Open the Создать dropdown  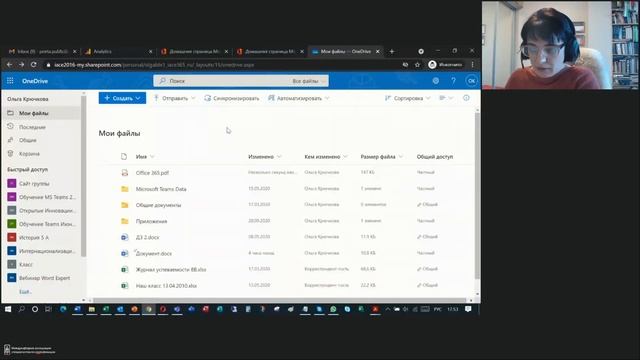coord(122,98)
